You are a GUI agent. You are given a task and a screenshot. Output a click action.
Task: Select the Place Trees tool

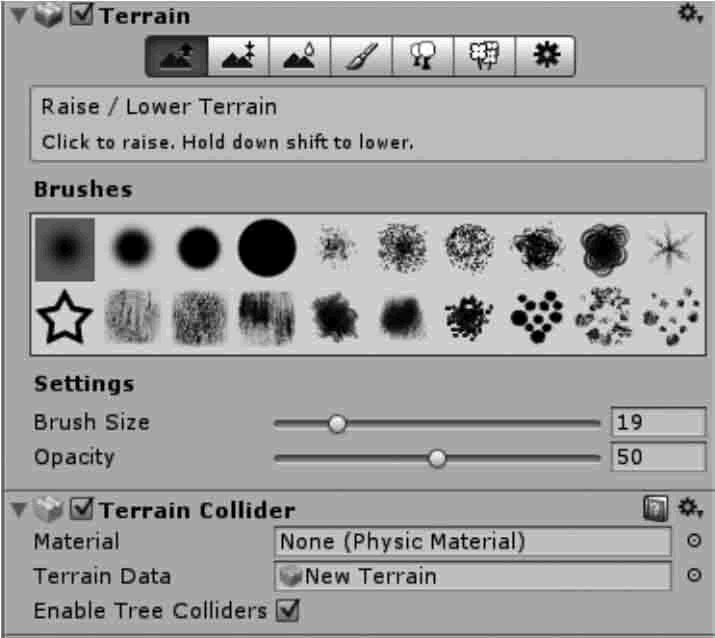423,58
